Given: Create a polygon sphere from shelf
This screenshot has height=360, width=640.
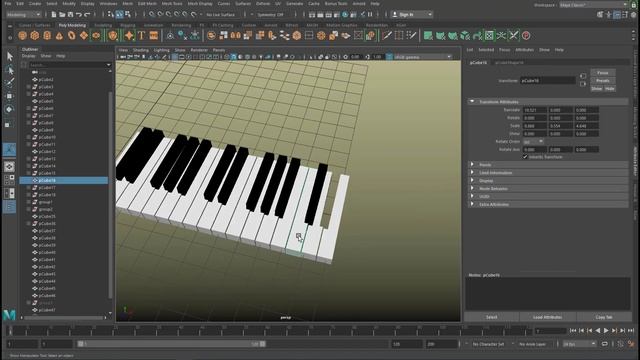Looking at the screenshot, I should (22, 36).
